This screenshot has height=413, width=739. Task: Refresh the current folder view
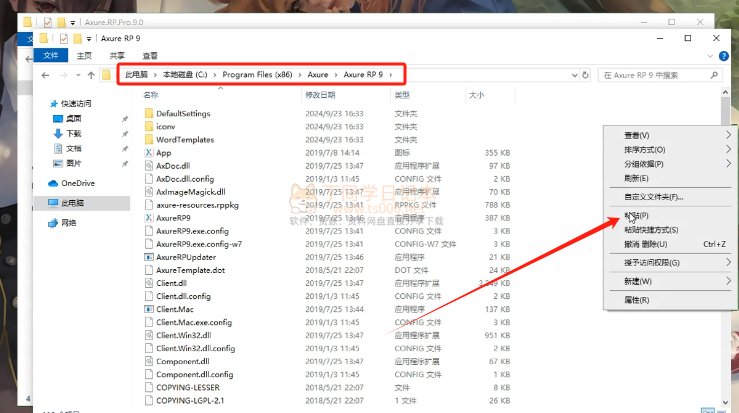pyautogui.click(x=585, y=75)
